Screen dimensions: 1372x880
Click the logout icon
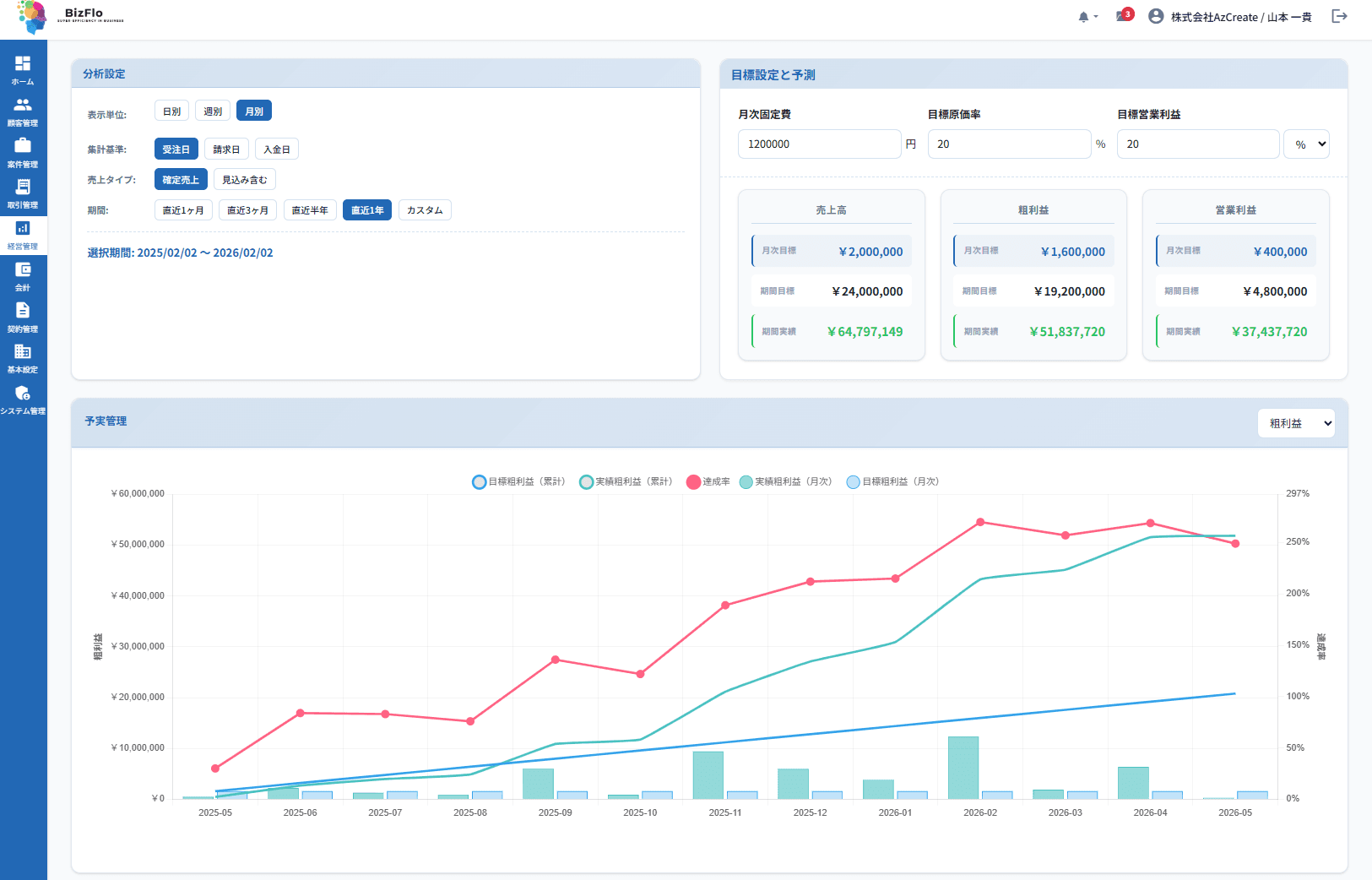click(x=1339, y=16)
